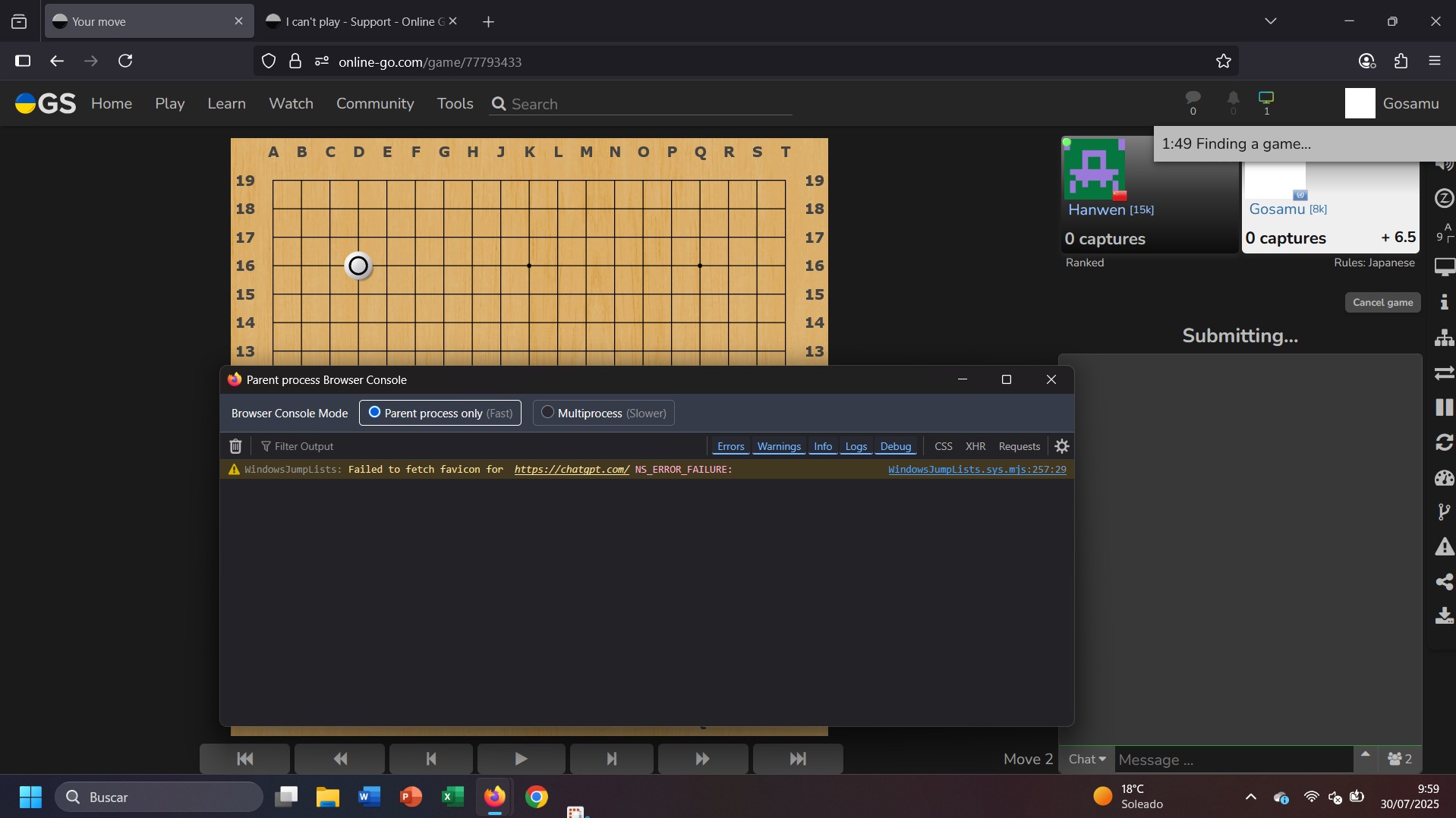Open the Watch menu

291,103
